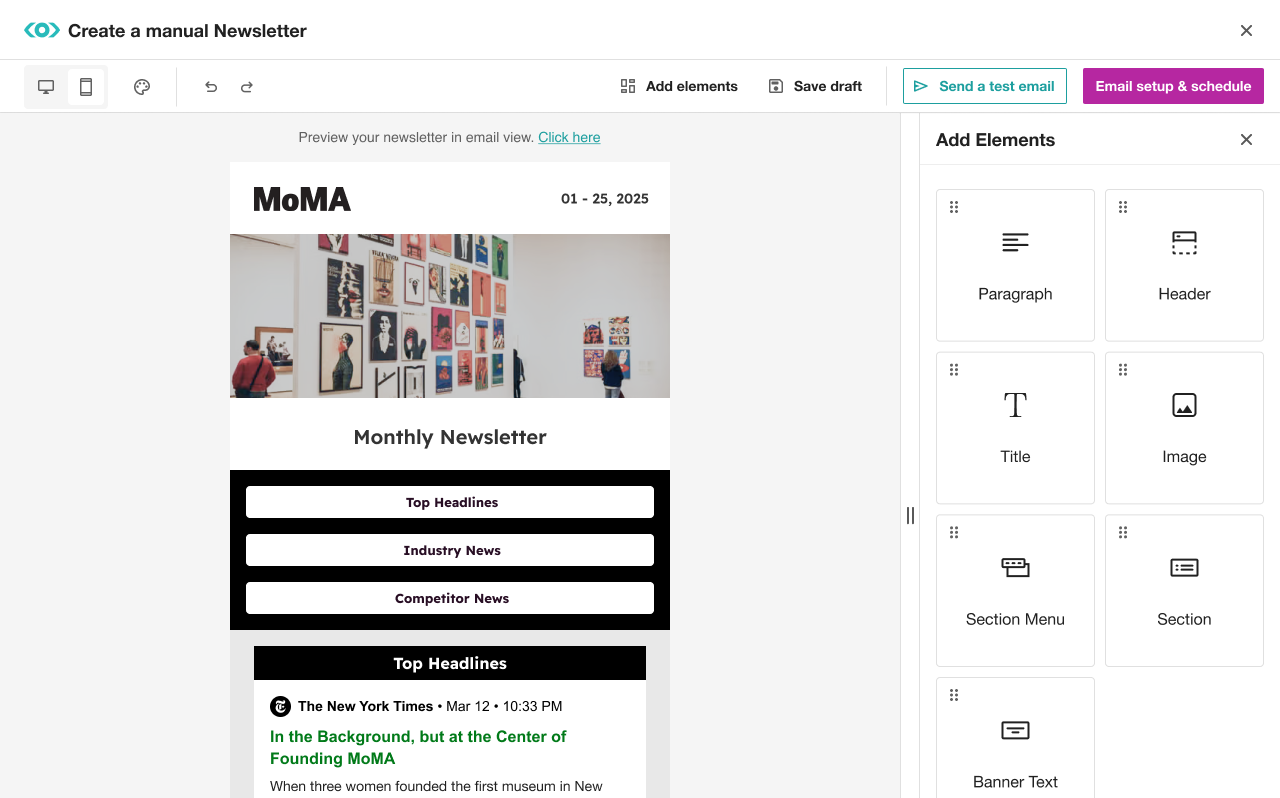The height and width of the screenshot is (798, 1280).
Task: Open the color palette settings
Action: (141, 87)
